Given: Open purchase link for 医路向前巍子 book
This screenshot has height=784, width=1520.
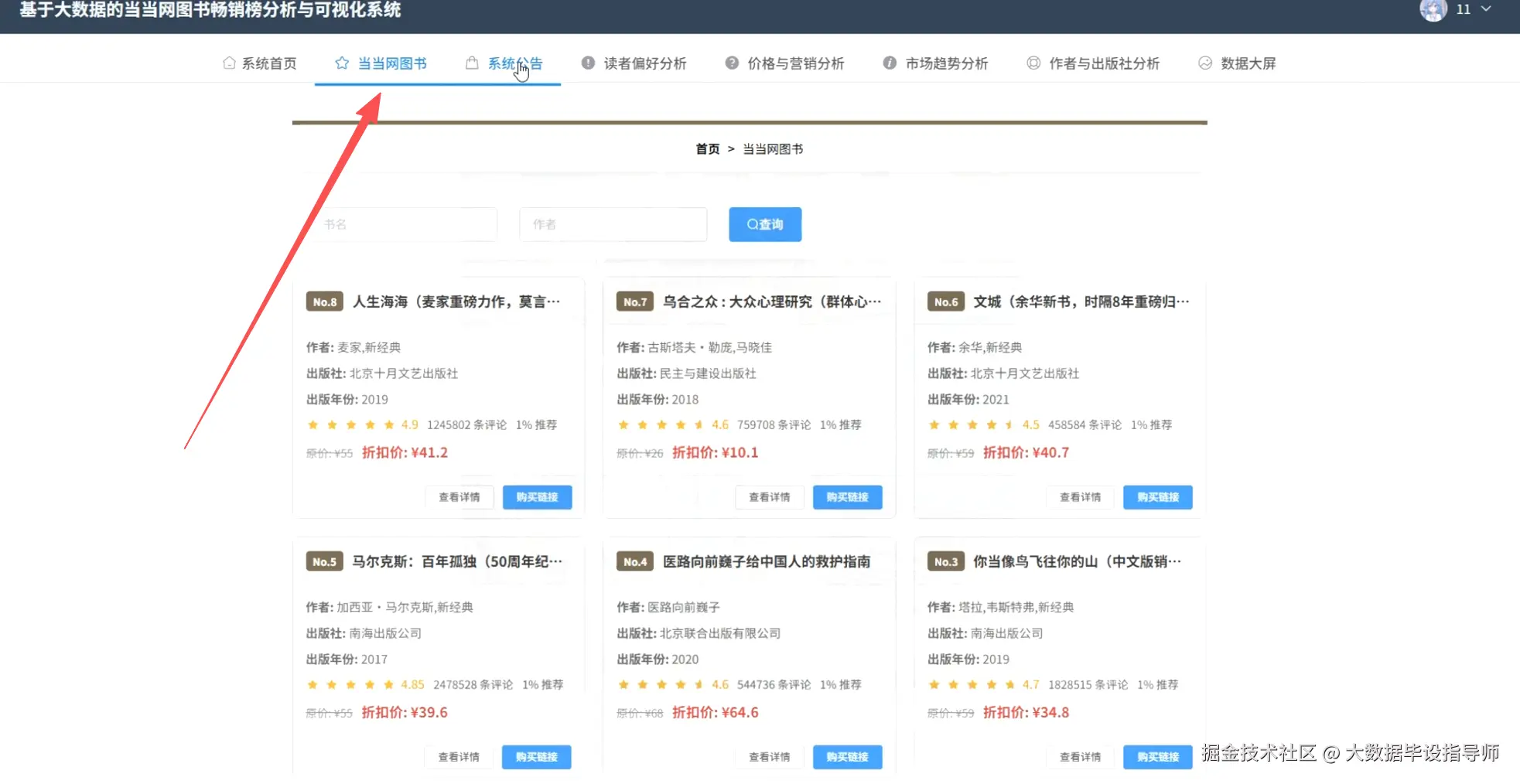Looking at the screenshot, I should 848,757.
